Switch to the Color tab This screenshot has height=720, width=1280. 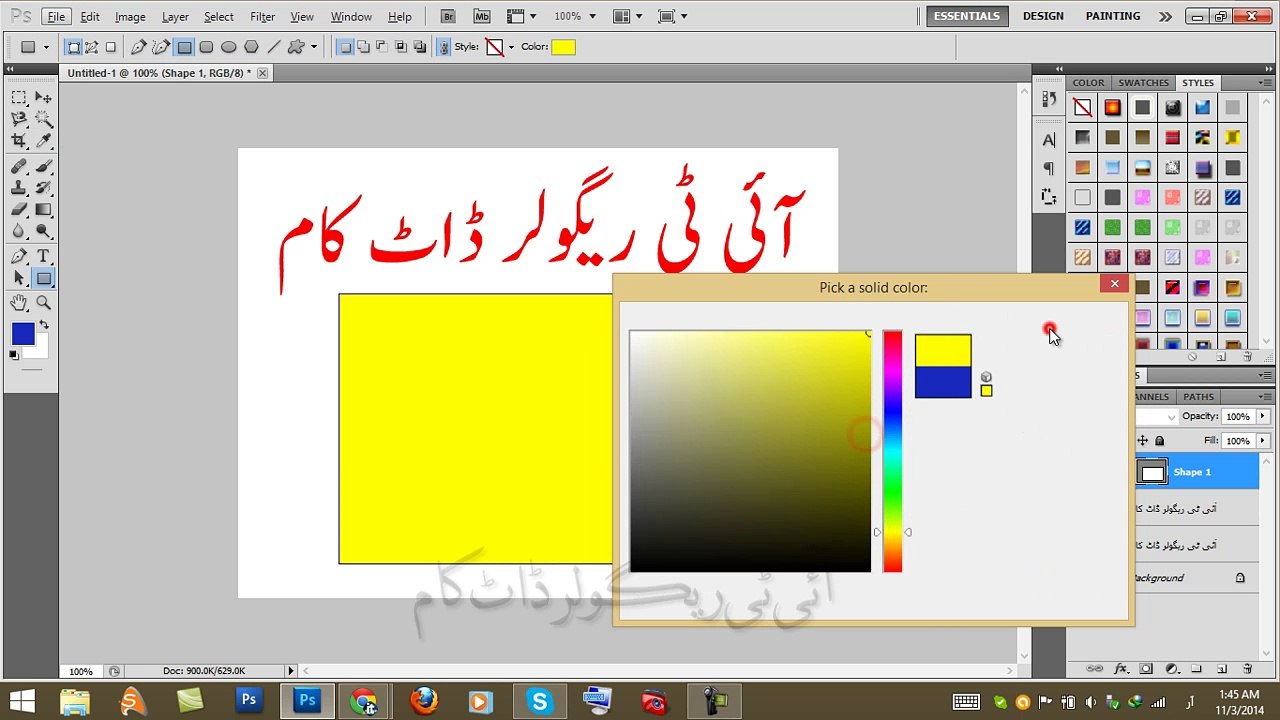1088,83
